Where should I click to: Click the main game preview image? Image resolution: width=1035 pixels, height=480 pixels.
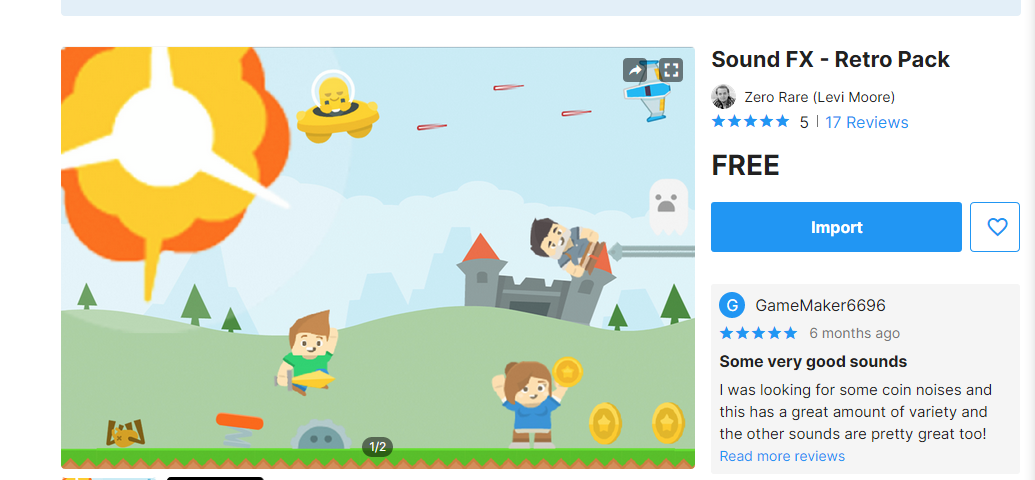[378, 257]
